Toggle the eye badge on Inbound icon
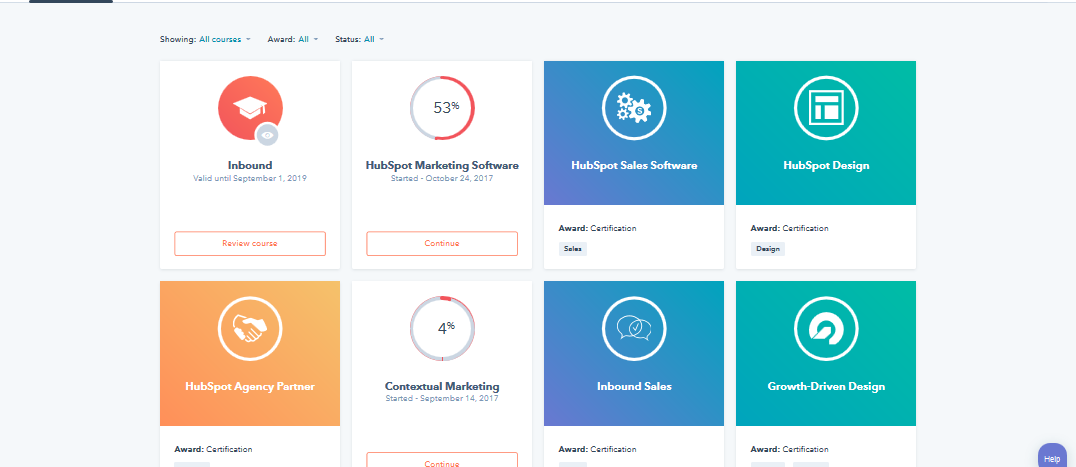The width and height of the screenshot is (1076, 467). (268, 135)
